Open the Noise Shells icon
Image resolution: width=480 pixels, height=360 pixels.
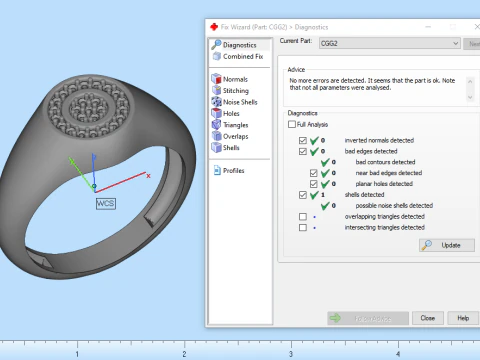pos(216,102)
